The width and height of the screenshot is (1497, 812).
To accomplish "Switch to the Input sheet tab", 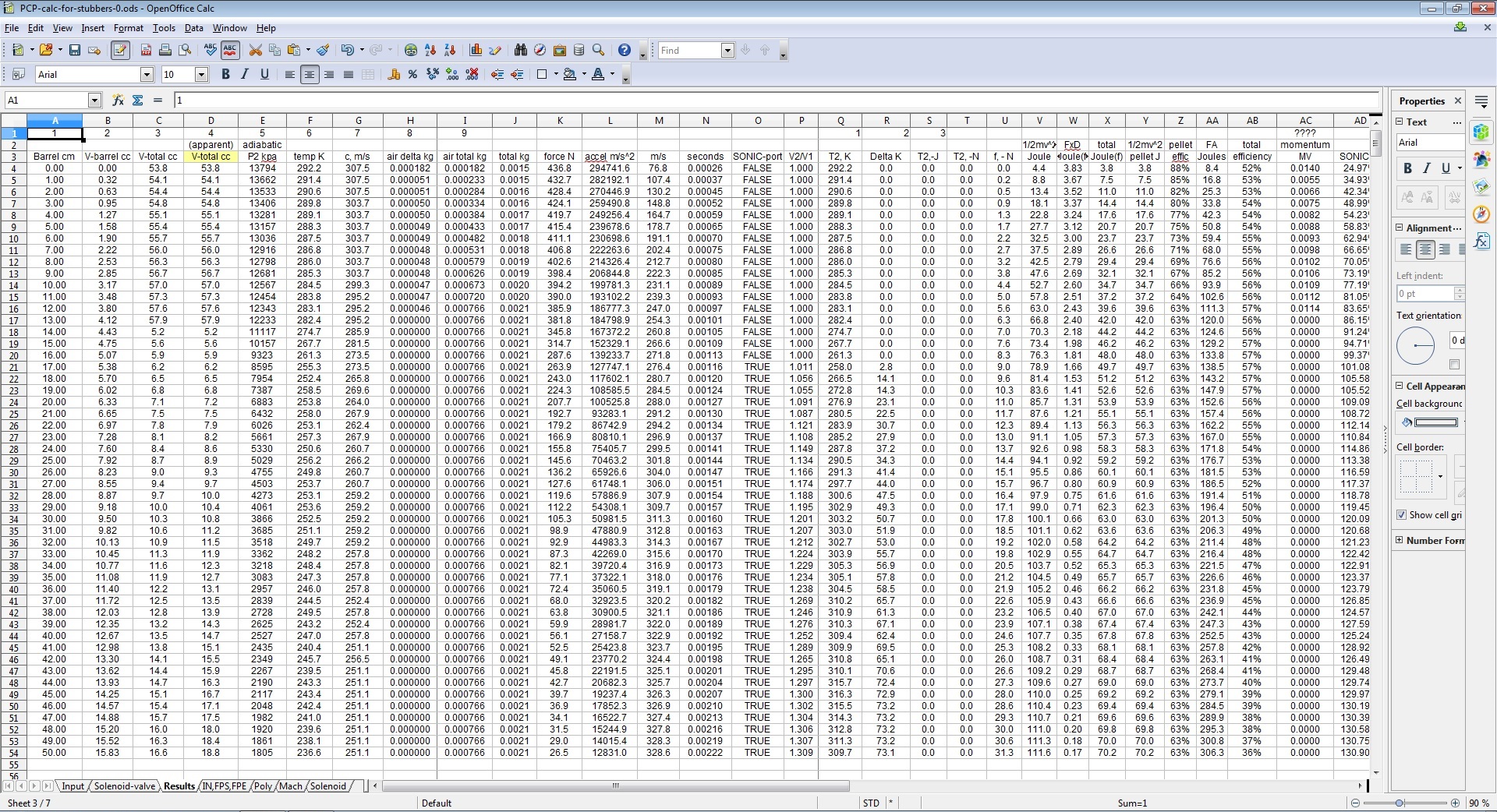I will pyautogui.click(x=73, y=786).
